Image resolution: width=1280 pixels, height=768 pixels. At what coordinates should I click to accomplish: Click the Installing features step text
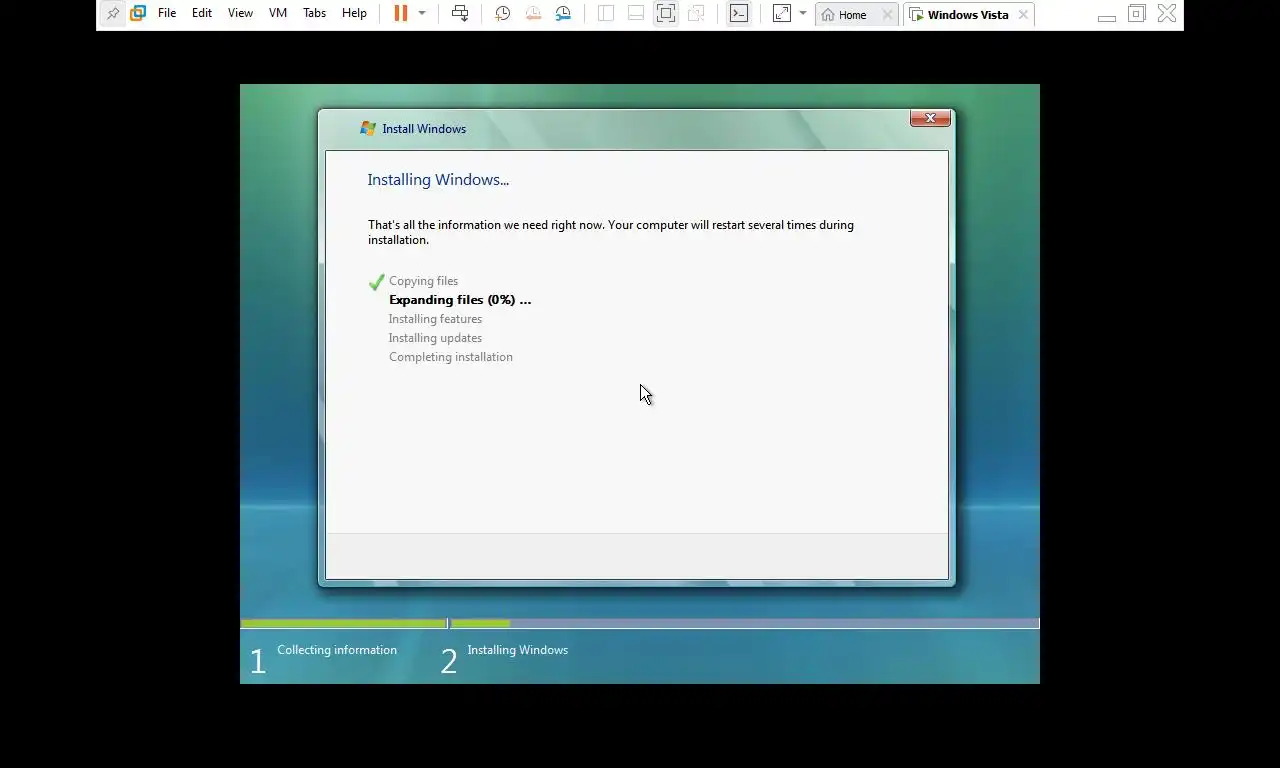pos(435,319)
